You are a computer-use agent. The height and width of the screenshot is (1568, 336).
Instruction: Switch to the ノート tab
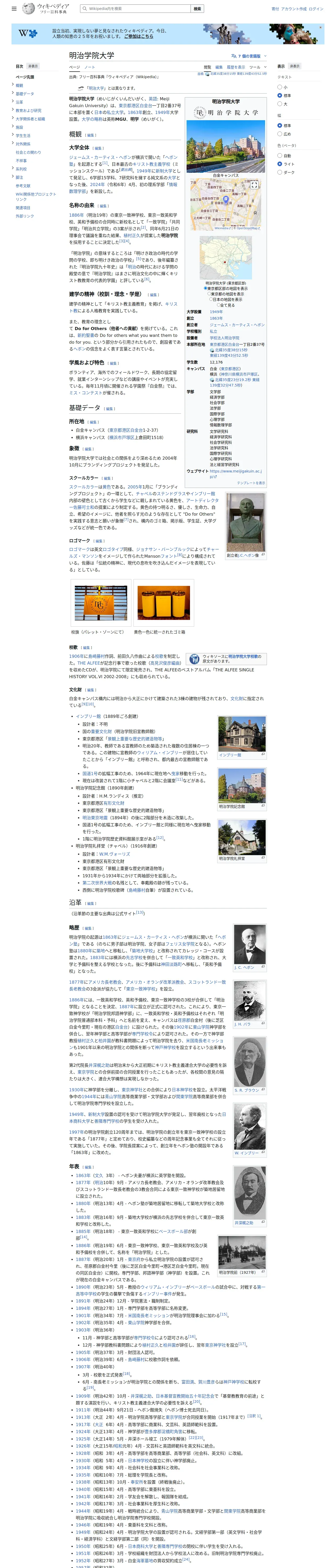(x=90, y=67)
